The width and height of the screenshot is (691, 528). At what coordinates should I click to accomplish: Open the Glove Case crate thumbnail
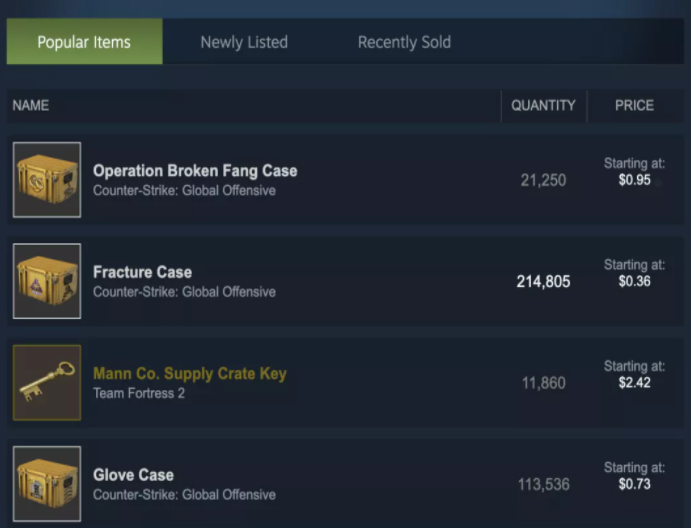[x=47, y=484]
